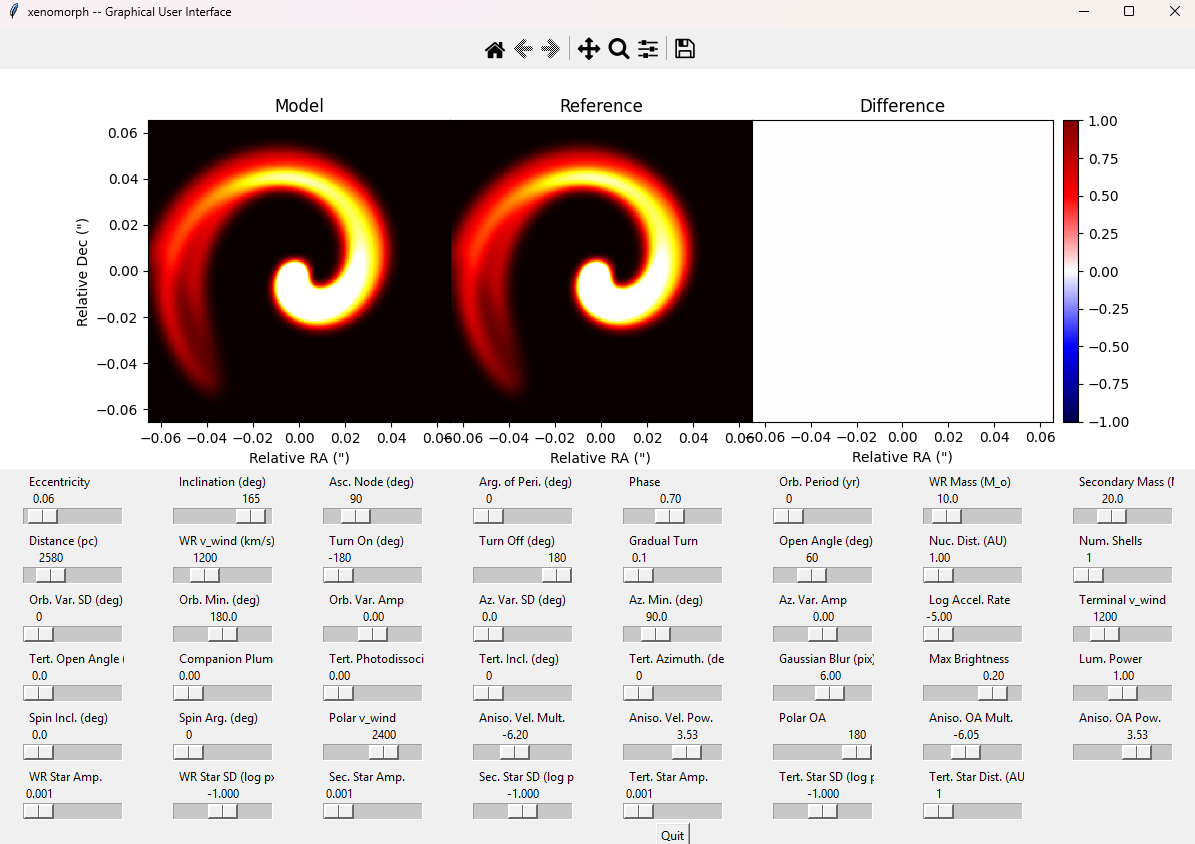Adjust the Aniso. Vel. Mult. slider
1195x844 pixels.
click(523, 752)
